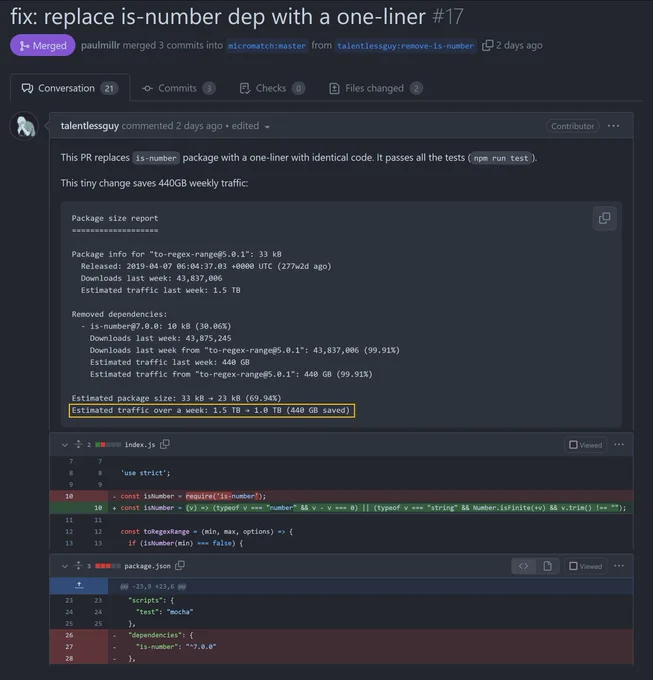
Task: Click the 2 days ago merge timestamp
Action: [x=519, y=45]
